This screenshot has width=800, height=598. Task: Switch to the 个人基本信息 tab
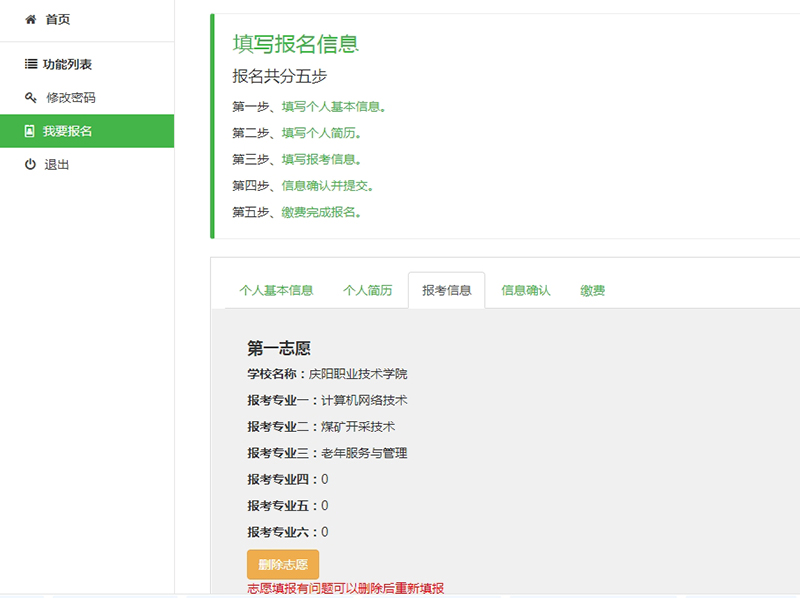pos(276,290)
